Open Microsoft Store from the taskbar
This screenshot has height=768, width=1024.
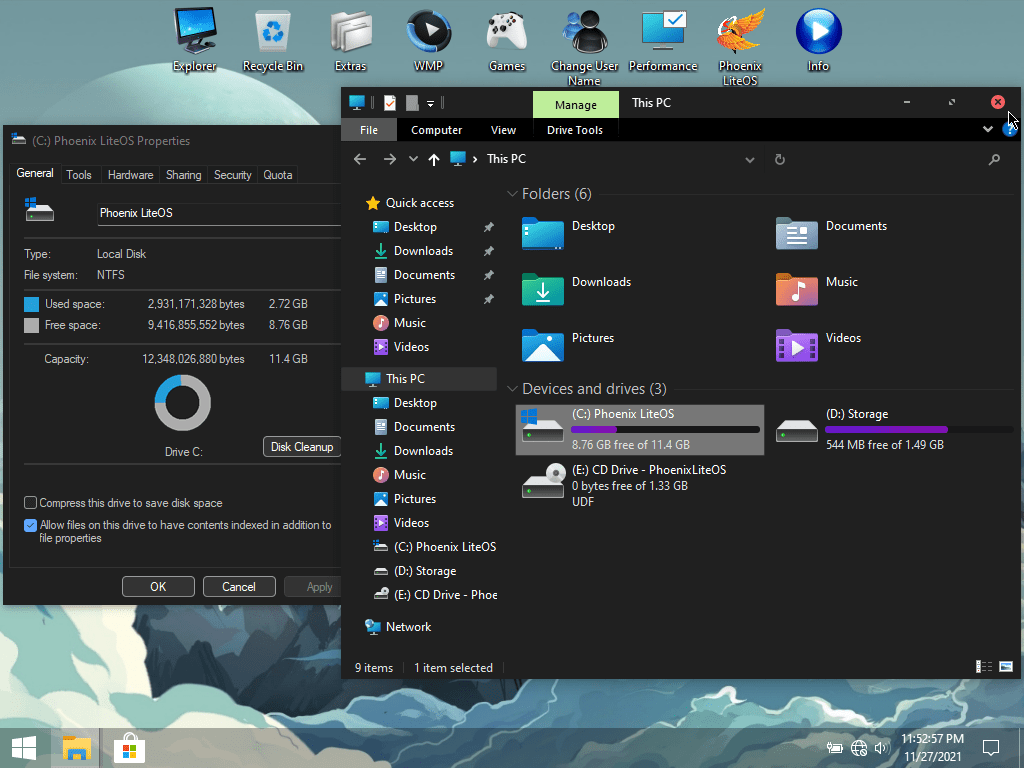pyautogui.click(x=129, y=747)
